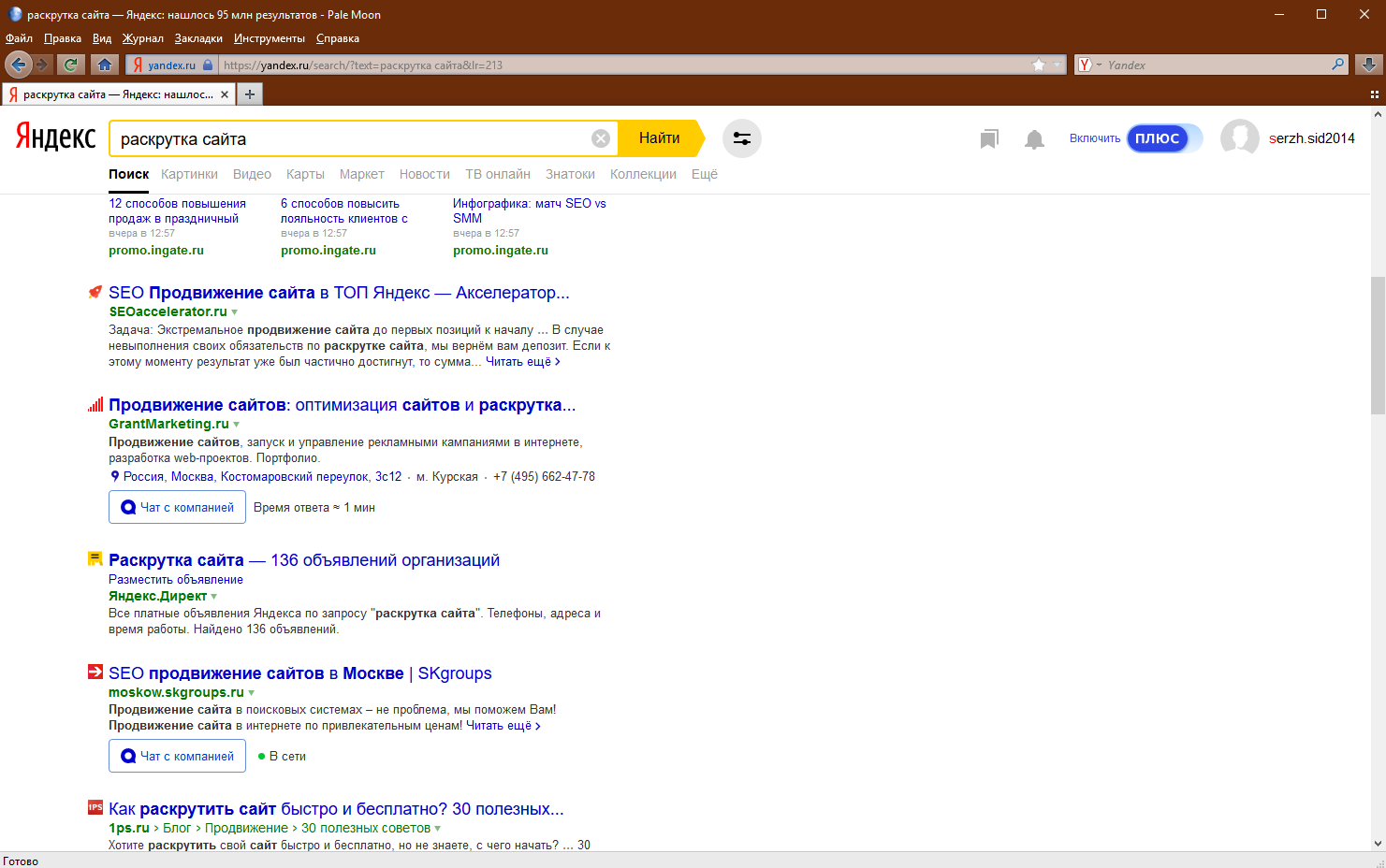Bookmark this page with the star icon
1386x868 pixels.
click(1039, 65)
